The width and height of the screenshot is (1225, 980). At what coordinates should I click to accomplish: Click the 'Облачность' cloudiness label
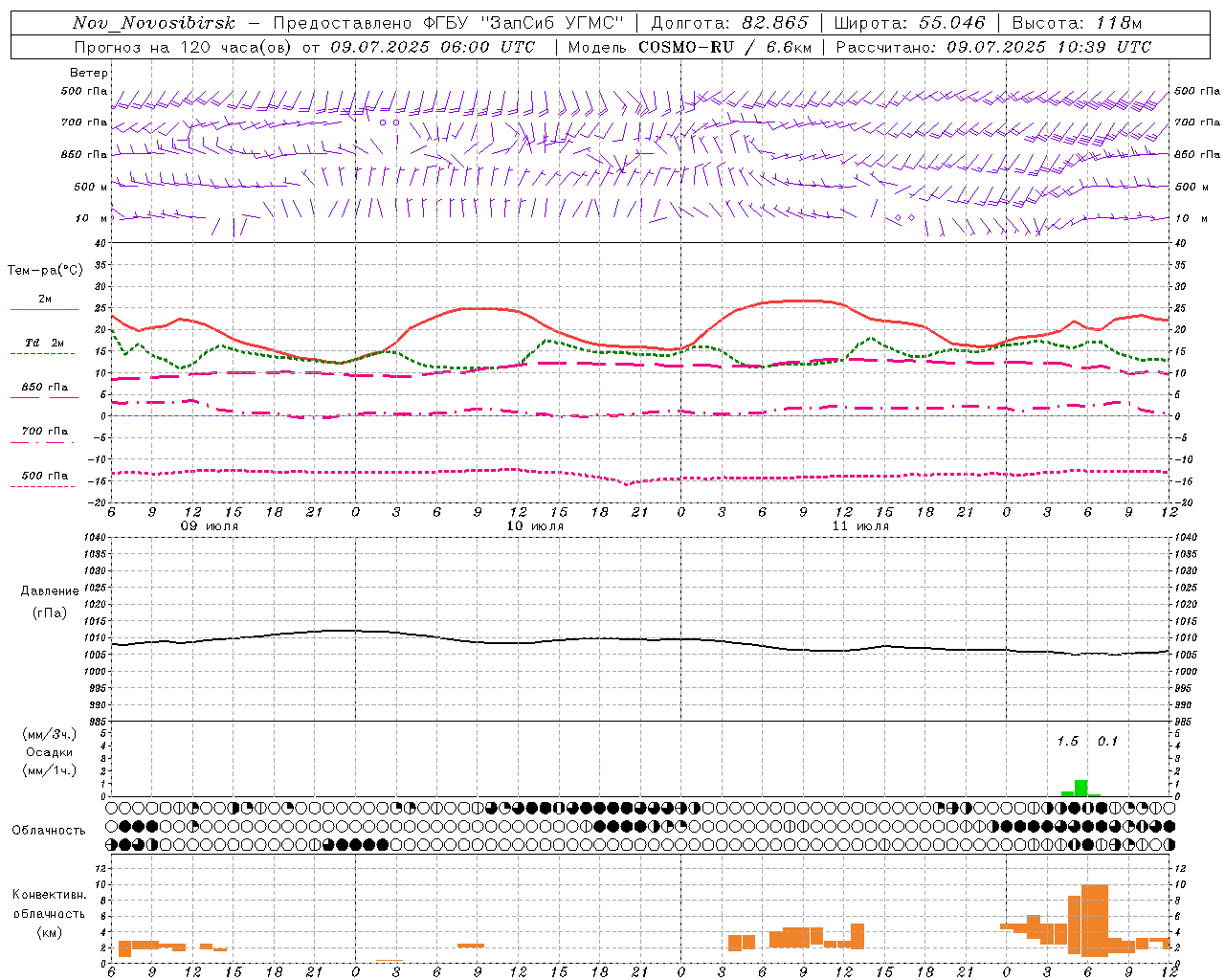[49, 830]
